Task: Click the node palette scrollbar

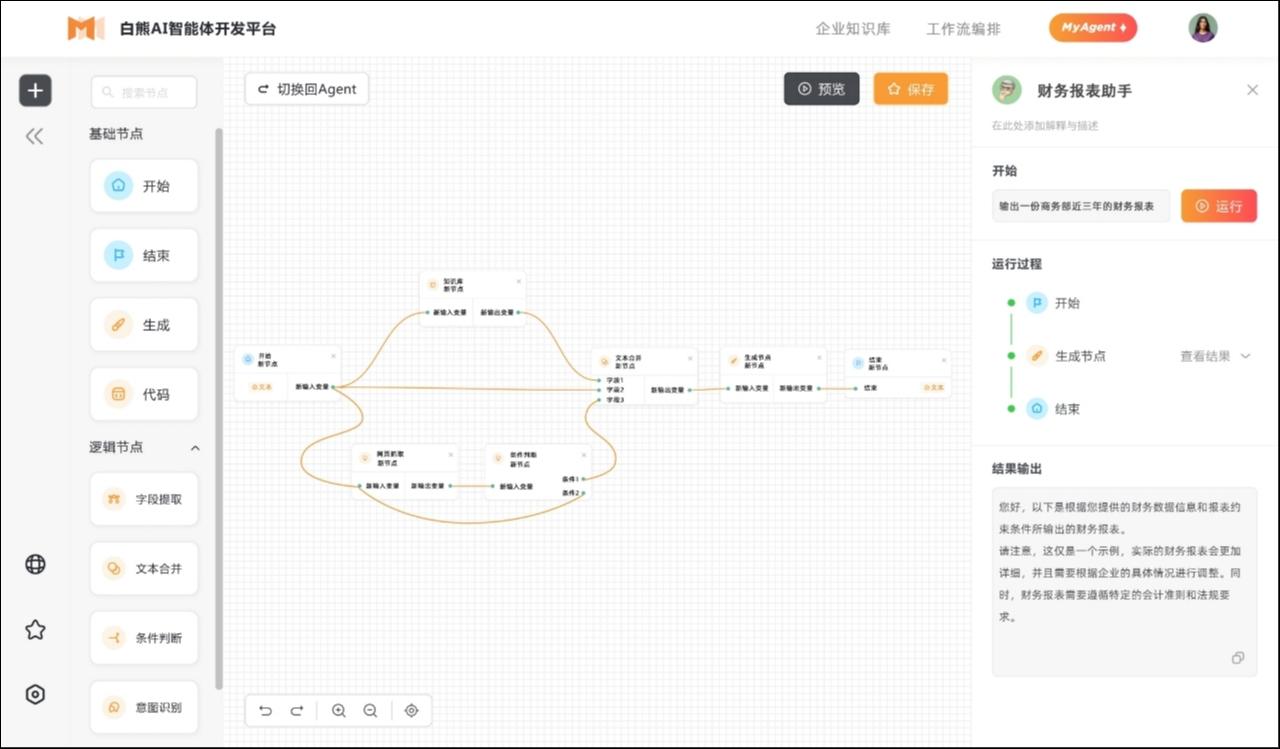Action: coord(219,408)
